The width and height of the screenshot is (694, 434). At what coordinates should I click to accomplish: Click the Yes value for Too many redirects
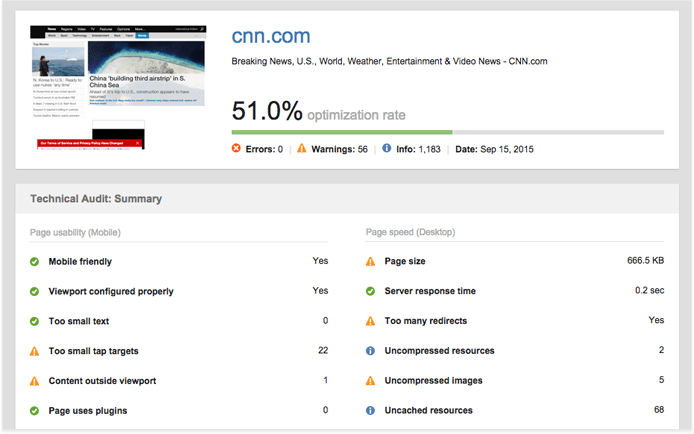tap(656, 320)
